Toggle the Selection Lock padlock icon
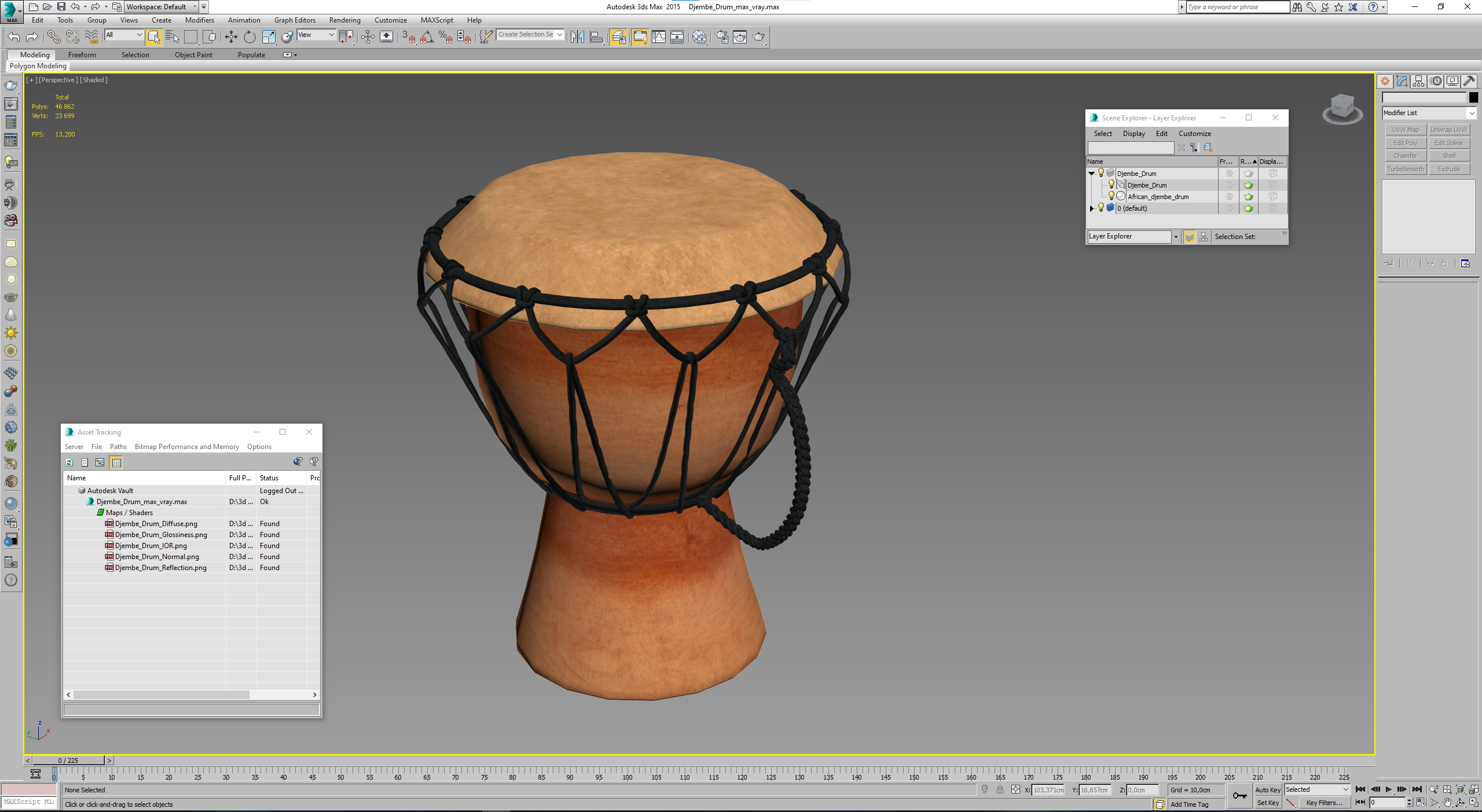1482x812 pixels. (1000, 789)
